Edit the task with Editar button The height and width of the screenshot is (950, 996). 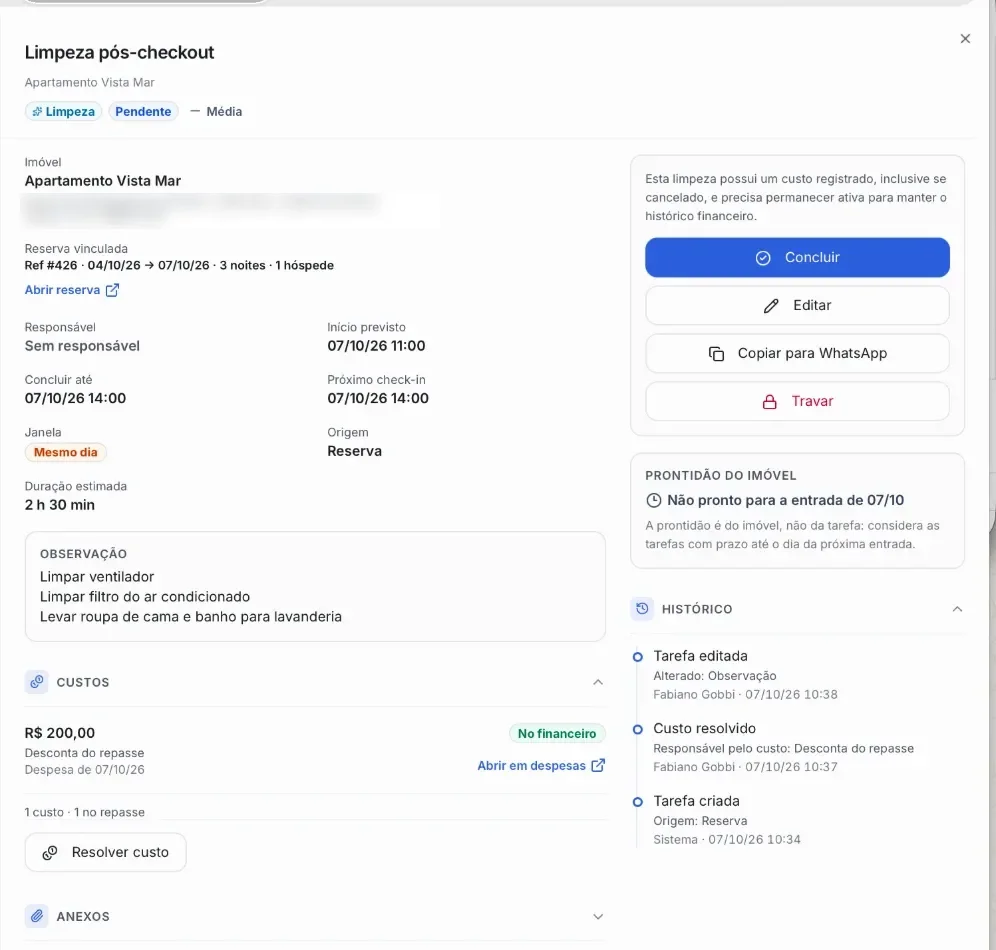point(797,305)
